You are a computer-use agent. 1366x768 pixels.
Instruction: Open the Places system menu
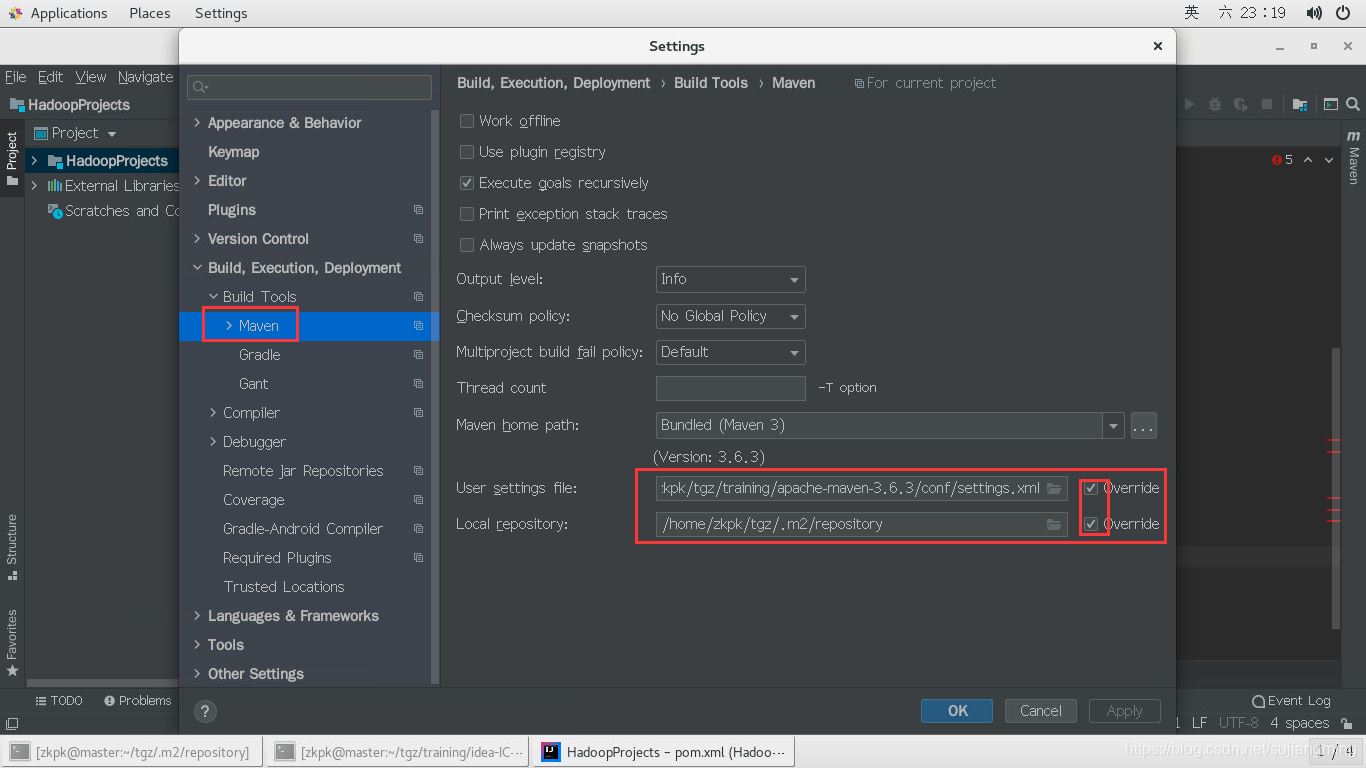[149, 13]
